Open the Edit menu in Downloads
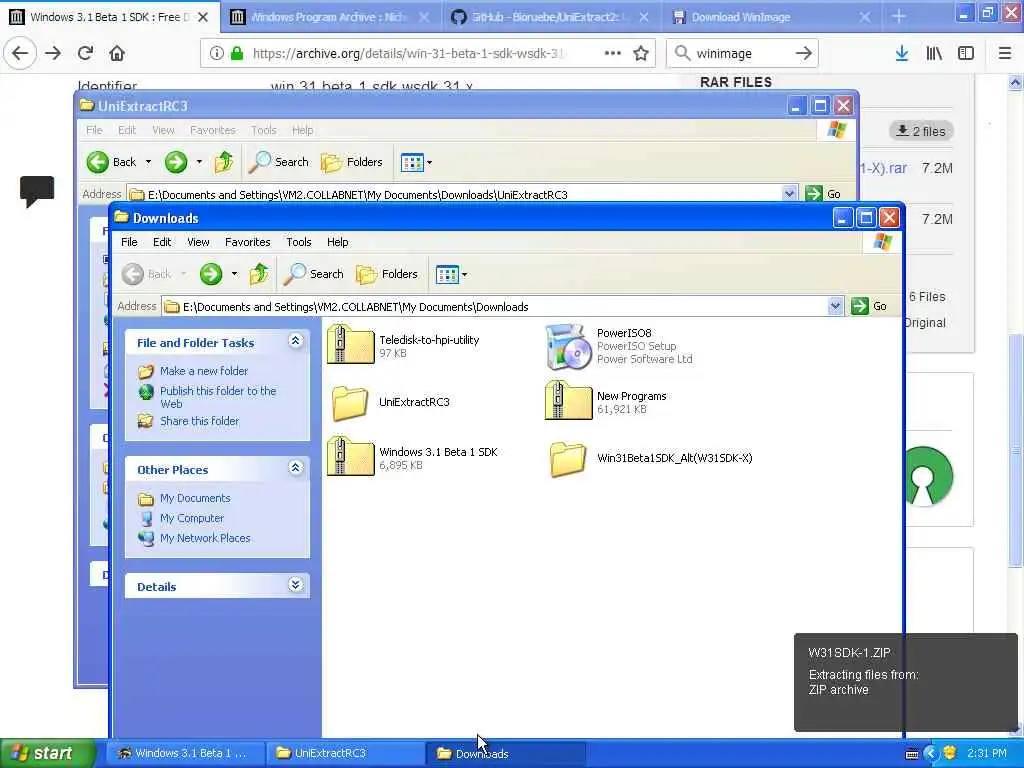The image size is (1024, 768). 162,242
